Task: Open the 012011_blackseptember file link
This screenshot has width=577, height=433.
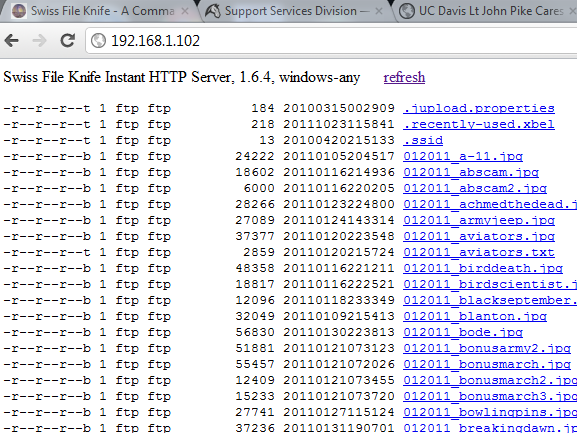Action: pos(490,300)
